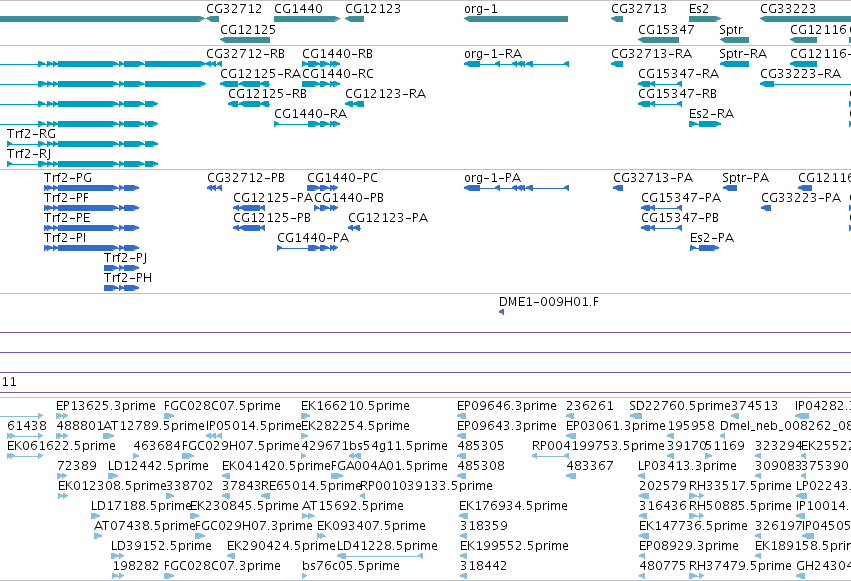
Task: Select EST EK176934.5prime
Action: click(x=513, y=506)
